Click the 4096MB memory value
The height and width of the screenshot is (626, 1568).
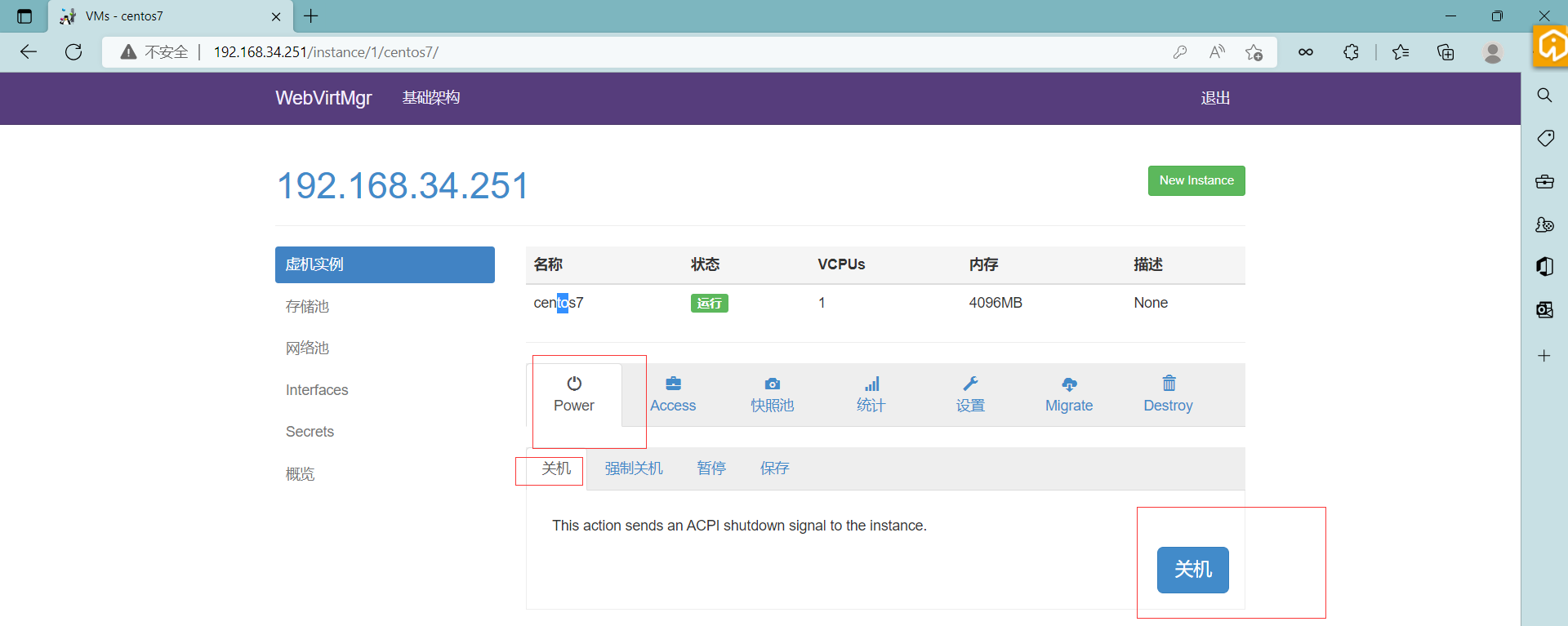click(x=996, y=303)
